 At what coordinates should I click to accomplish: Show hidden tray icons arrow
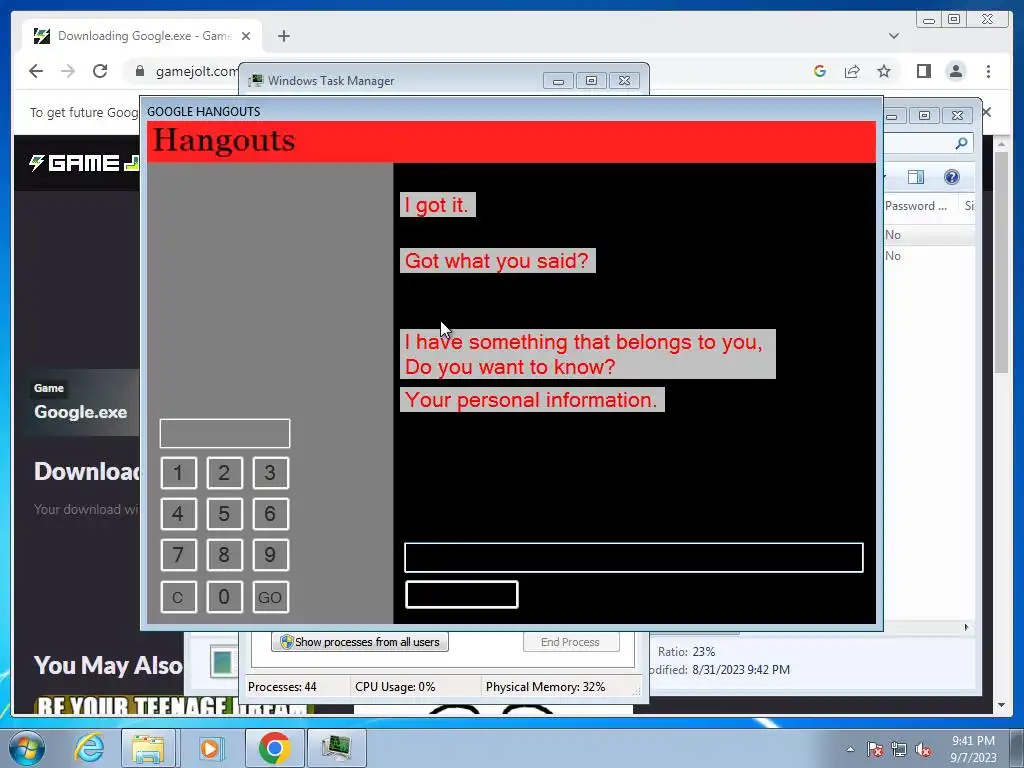[850, 749]
